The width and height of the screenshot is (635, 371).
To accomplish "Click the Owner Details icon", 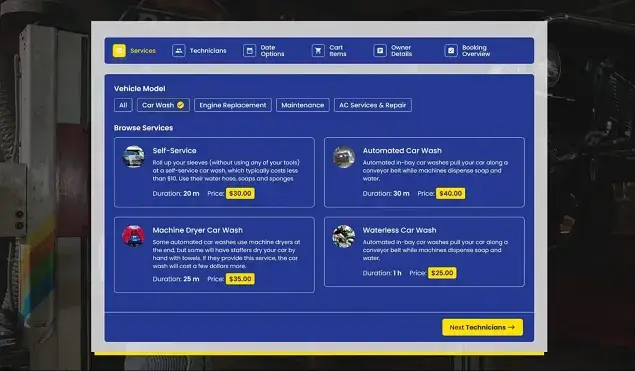I will coord(380,51).
